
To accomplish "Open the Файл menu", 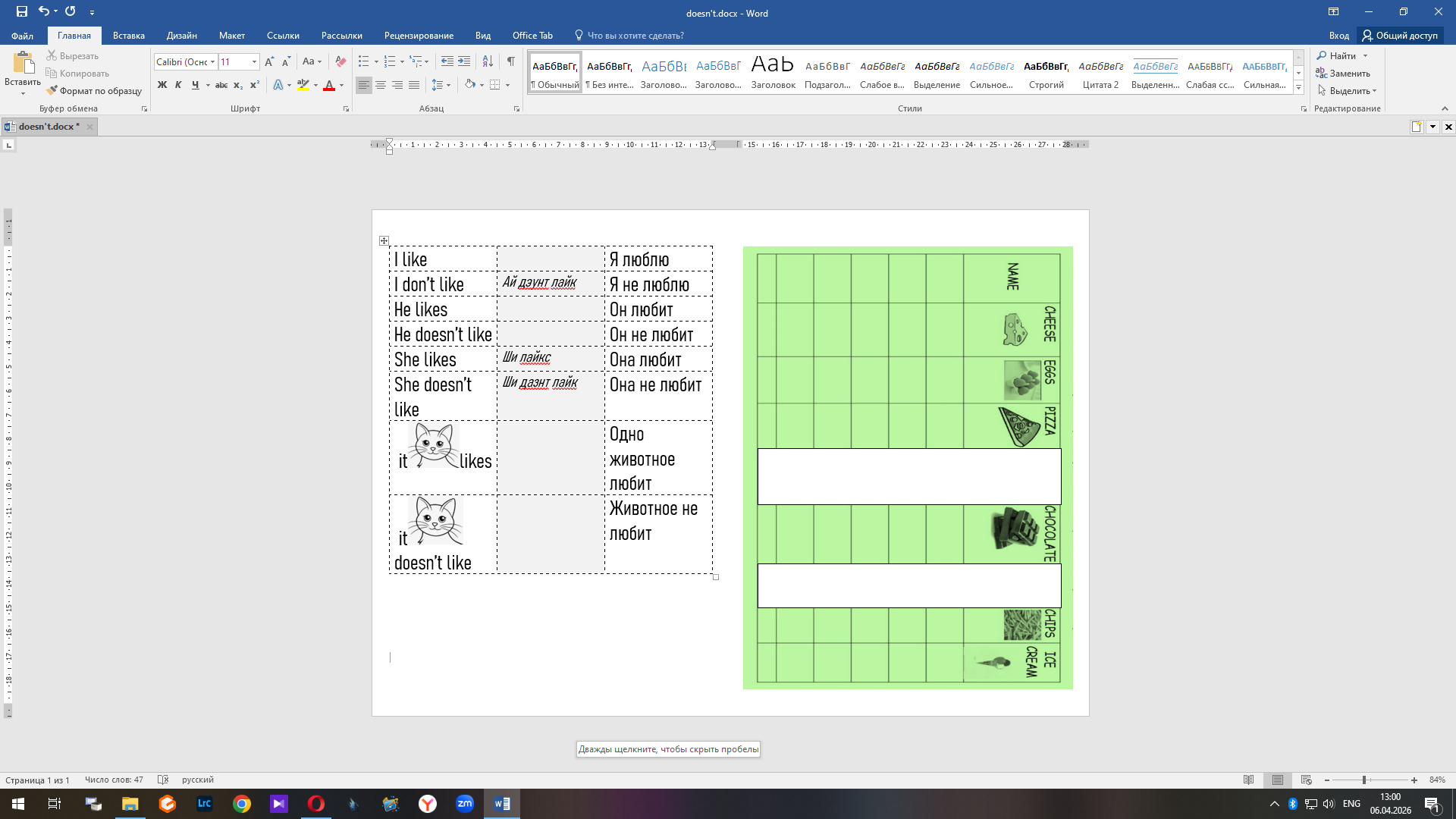I will tap(22, 36).
